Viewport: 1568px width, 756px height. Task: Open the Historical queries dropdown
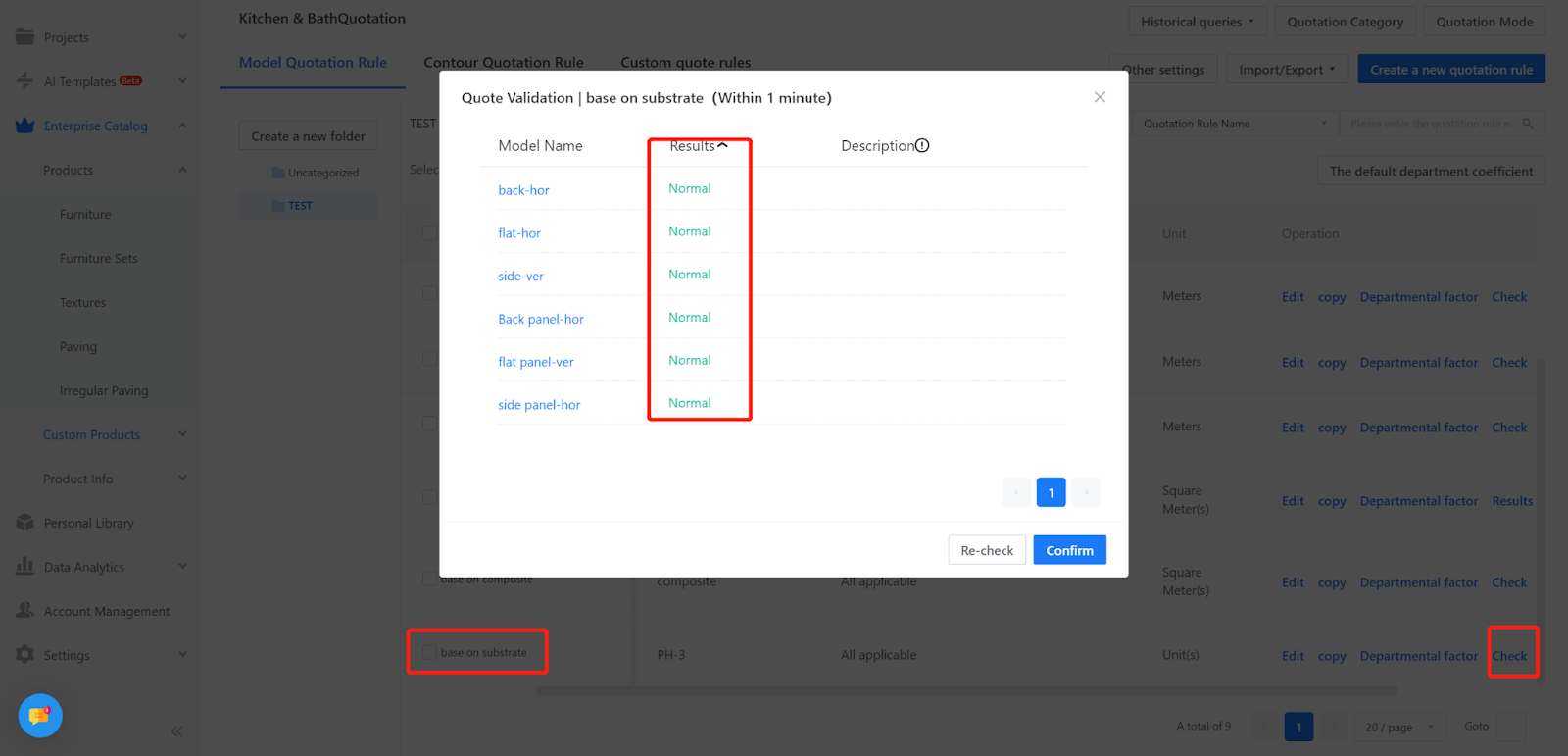click(1197, 22)
